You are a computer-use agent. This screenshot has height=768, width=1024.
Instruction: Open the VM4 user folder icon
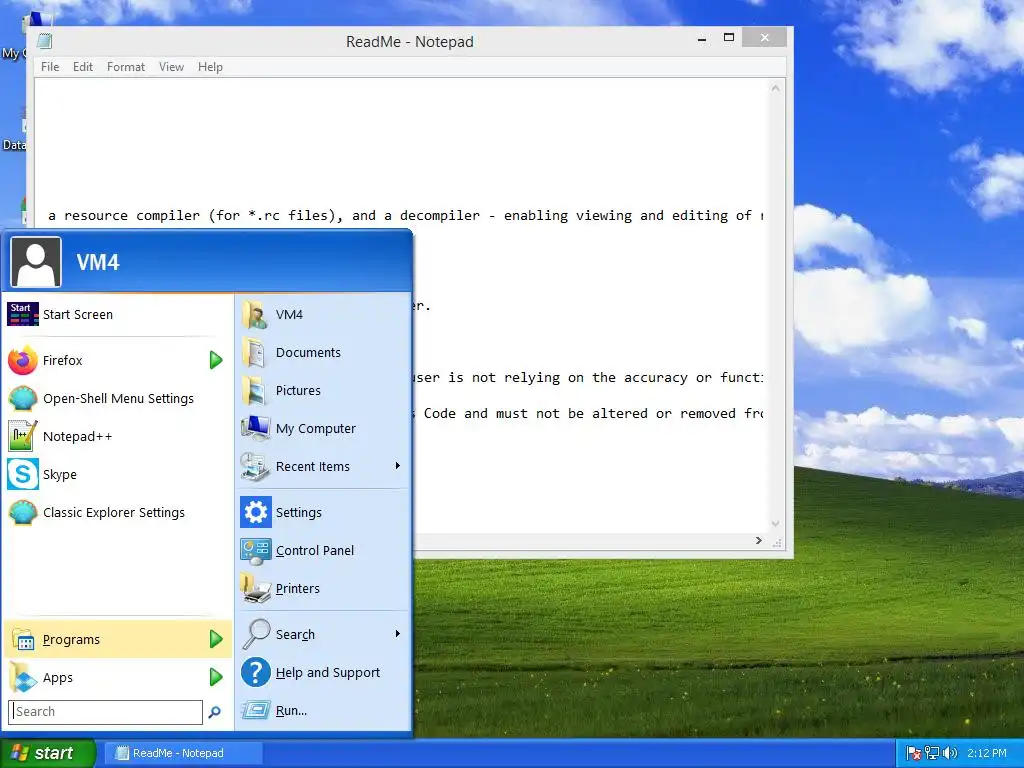pos(255,314)
